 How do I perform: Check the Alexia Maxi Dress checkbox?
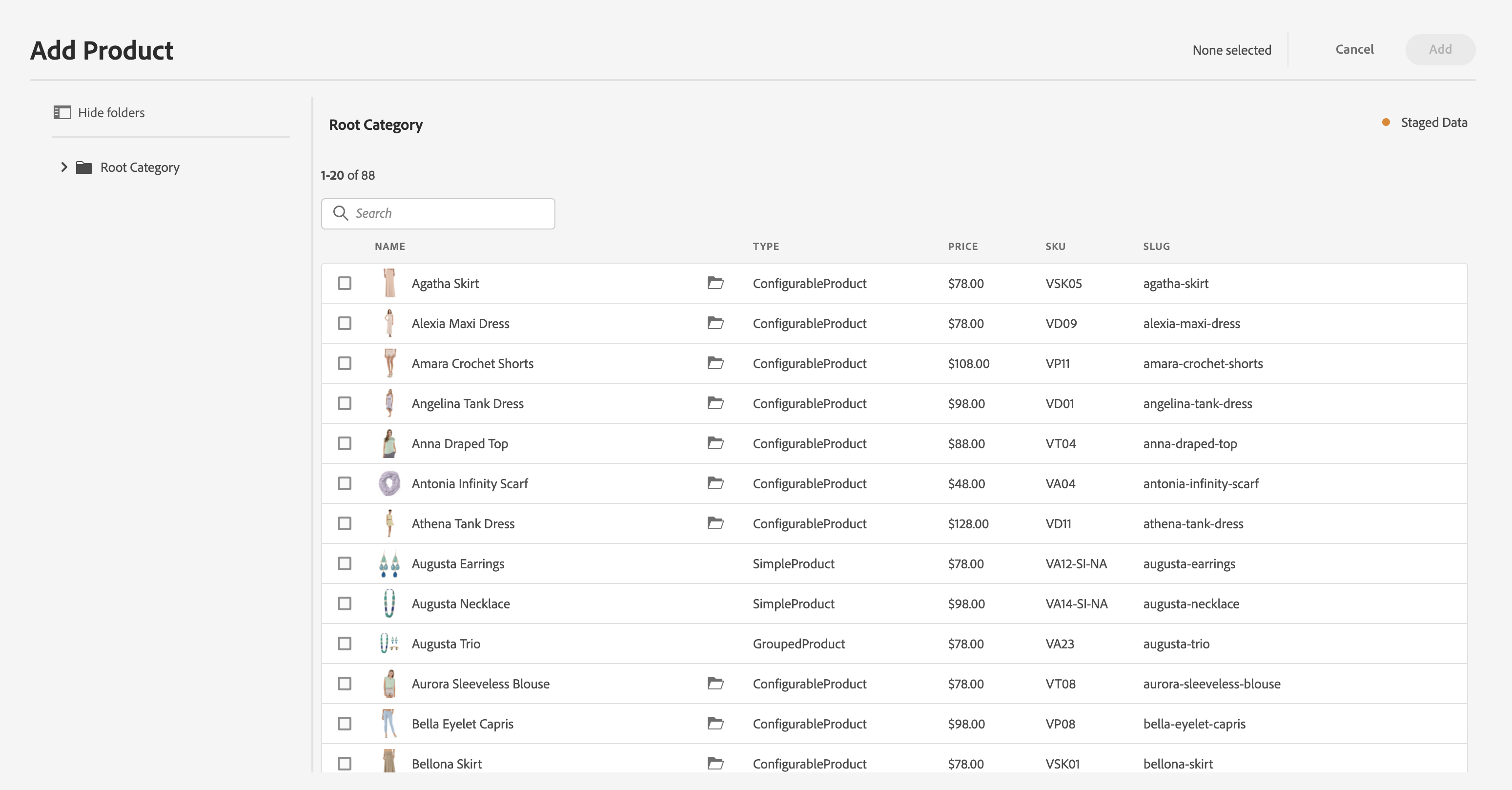(x=345, y=323)
